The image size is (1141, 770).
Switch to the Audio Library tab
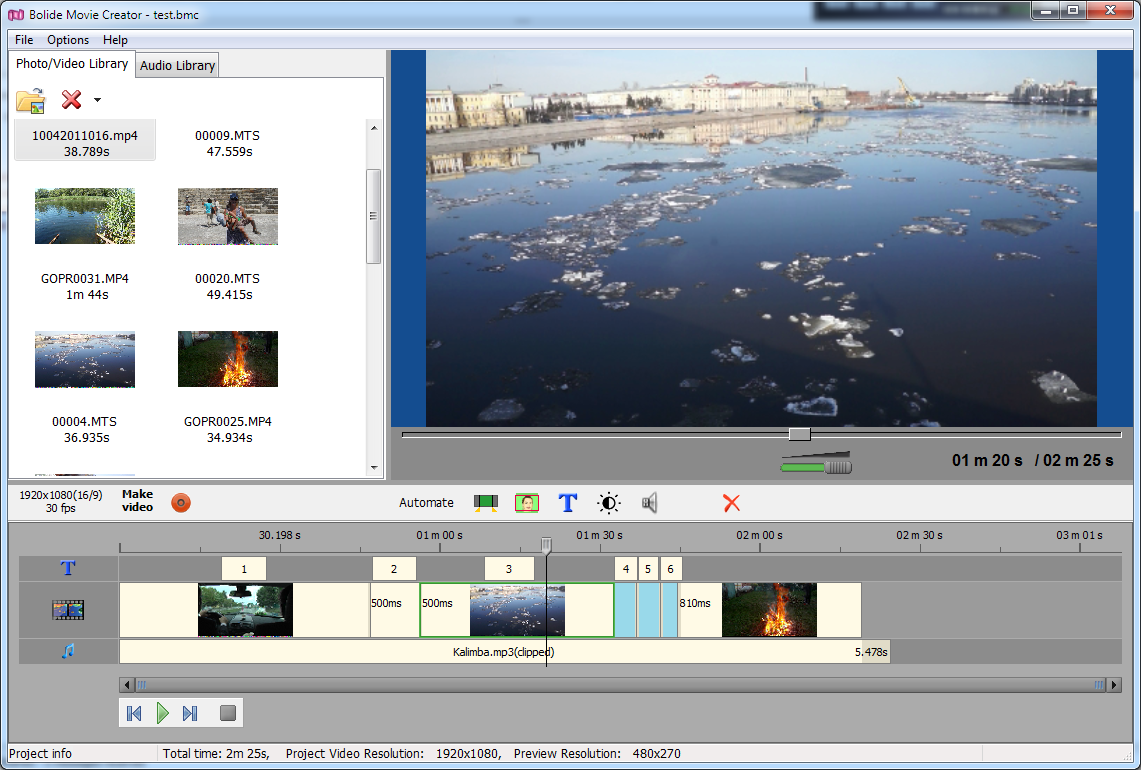(177, 66)
